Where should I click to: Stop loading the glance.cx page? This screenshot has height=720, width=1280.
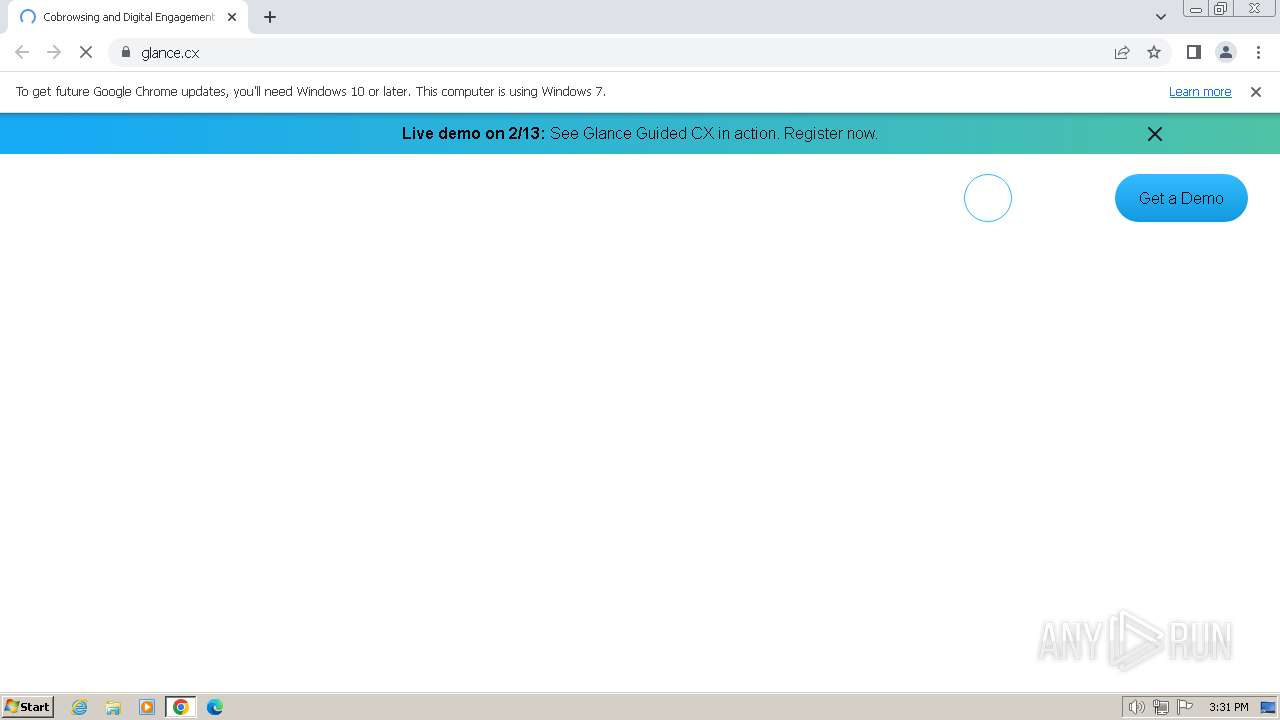click(86, 52)
